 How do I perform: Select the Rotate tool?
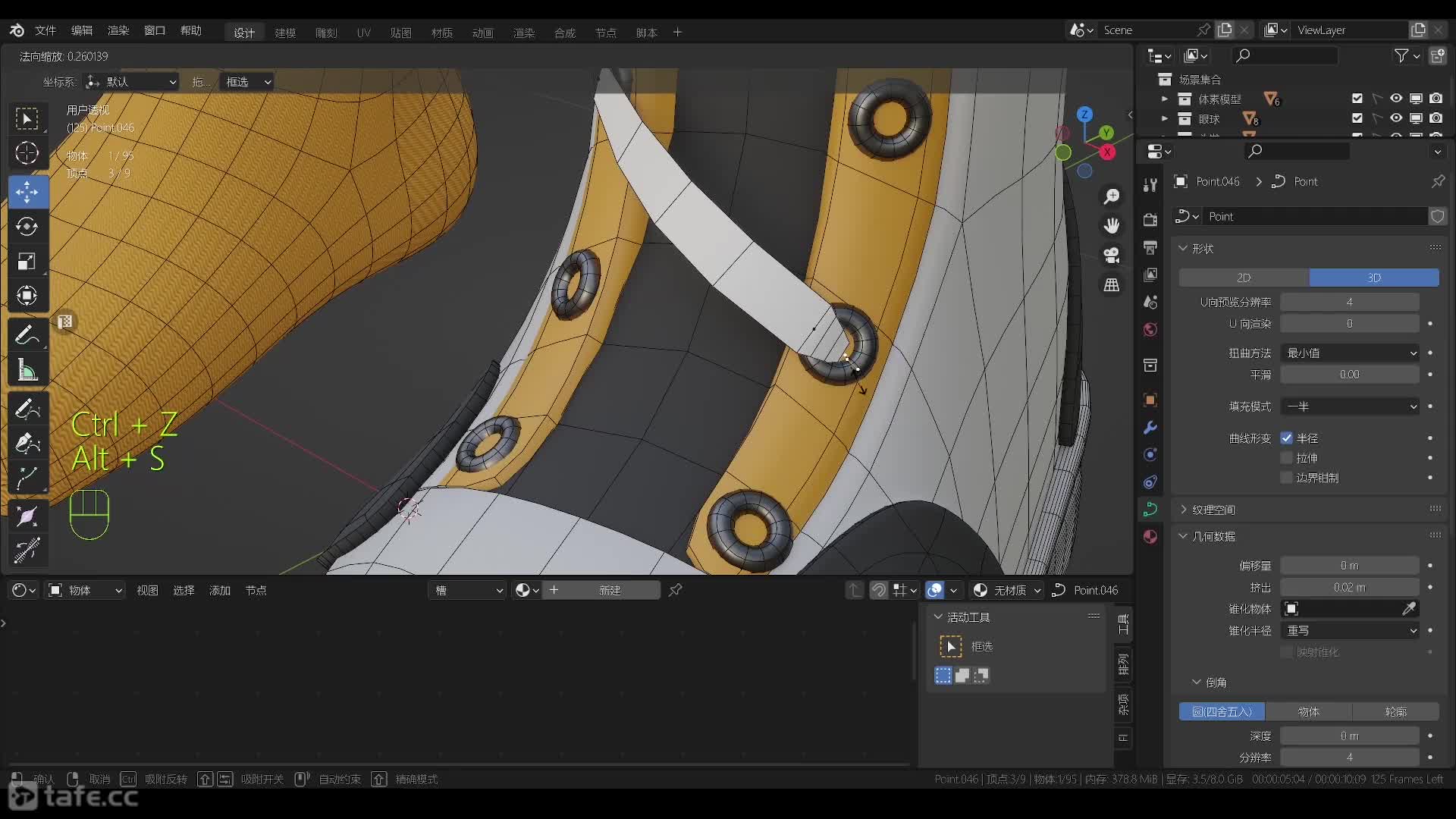[x=27, y=226]
